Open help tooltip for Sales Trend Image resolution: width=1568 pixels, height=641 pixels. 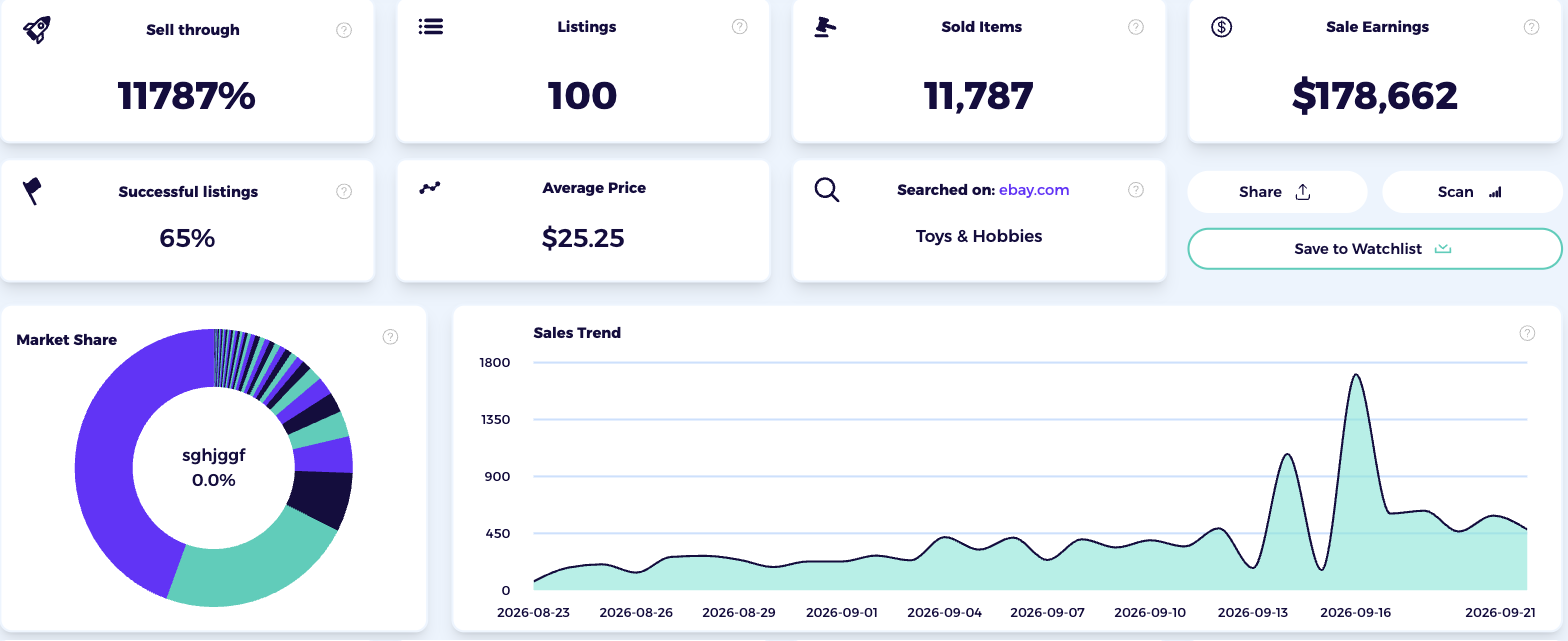click(1527, 333)
